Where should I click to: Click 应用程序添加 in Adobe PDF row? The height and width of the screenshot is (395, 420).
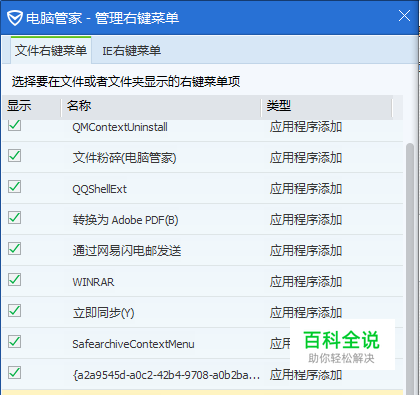(x=306, y=220)
